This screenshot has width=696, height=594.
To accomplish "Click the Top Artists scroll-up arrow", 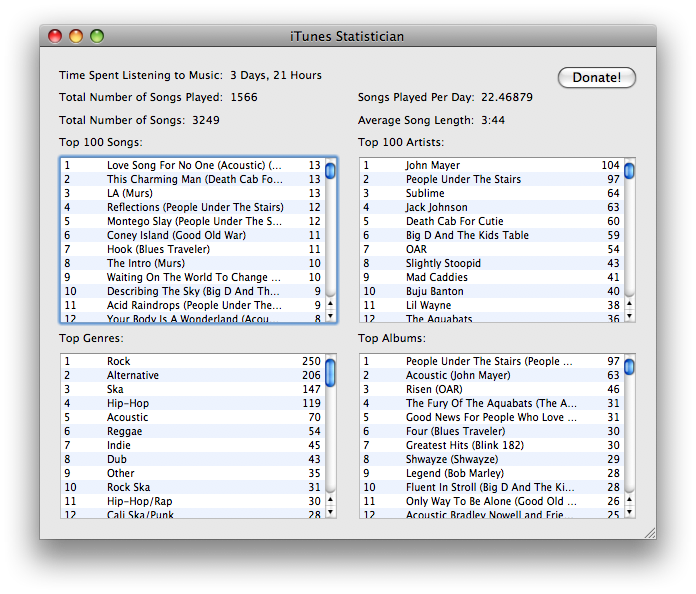I will pos(629,304).
